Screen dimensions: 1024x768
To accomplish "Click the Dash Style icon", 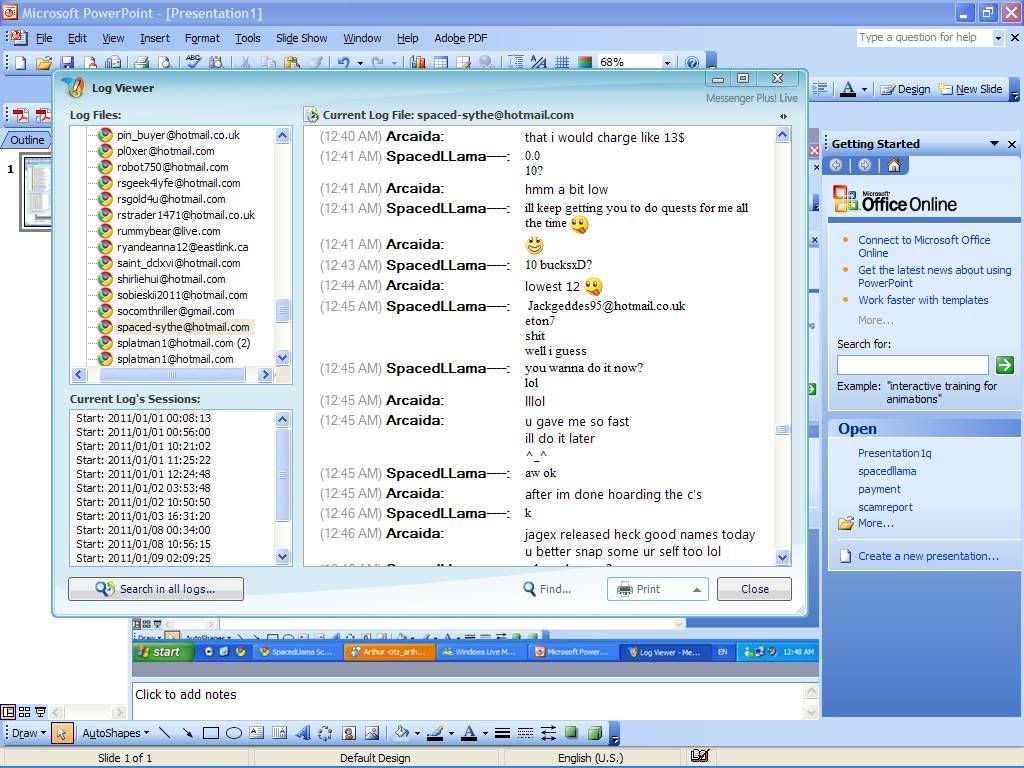I will (525, 733).
